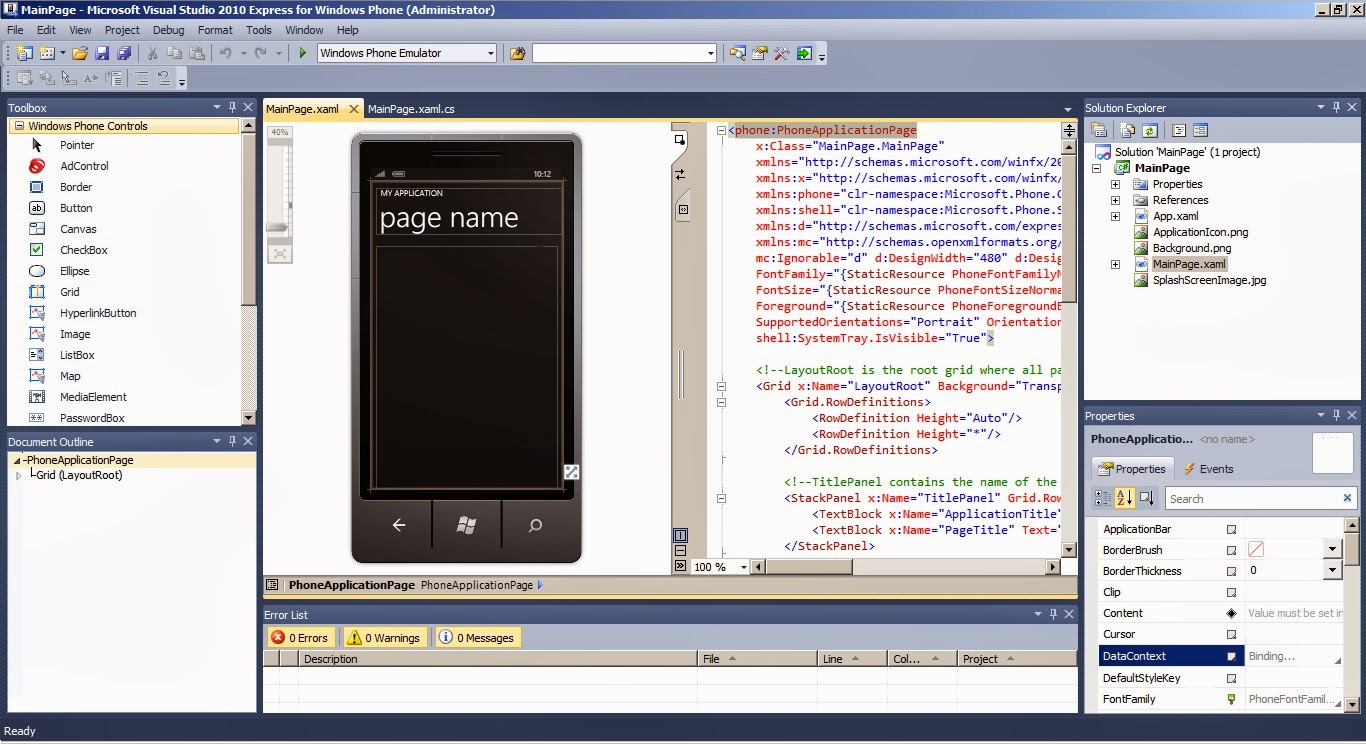Select SplashScreenImage.jpg in Solution Explorer
The image size is (1366, 744).
tap(1209, 280)
